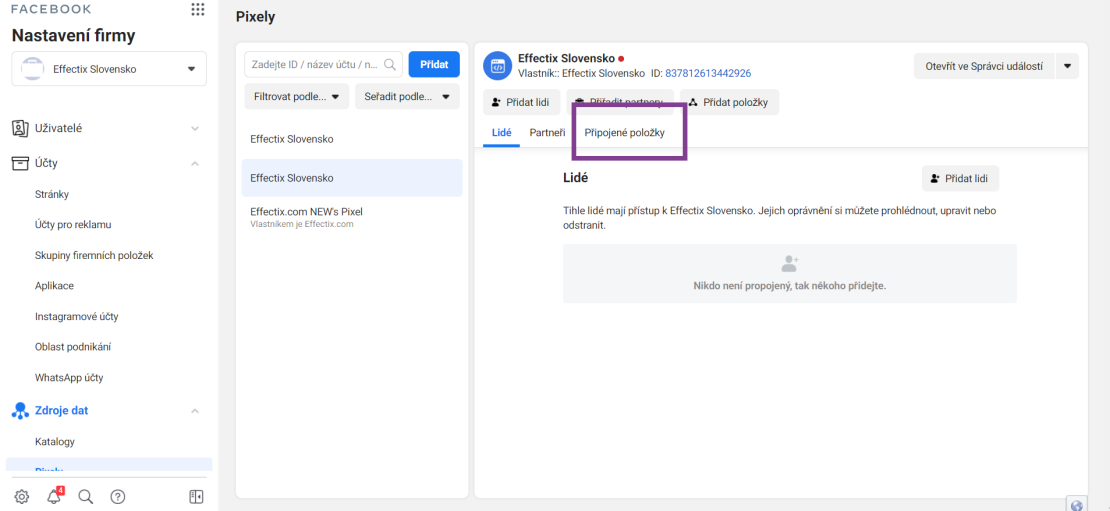Collapse the Účty section

tap(195, 163)
